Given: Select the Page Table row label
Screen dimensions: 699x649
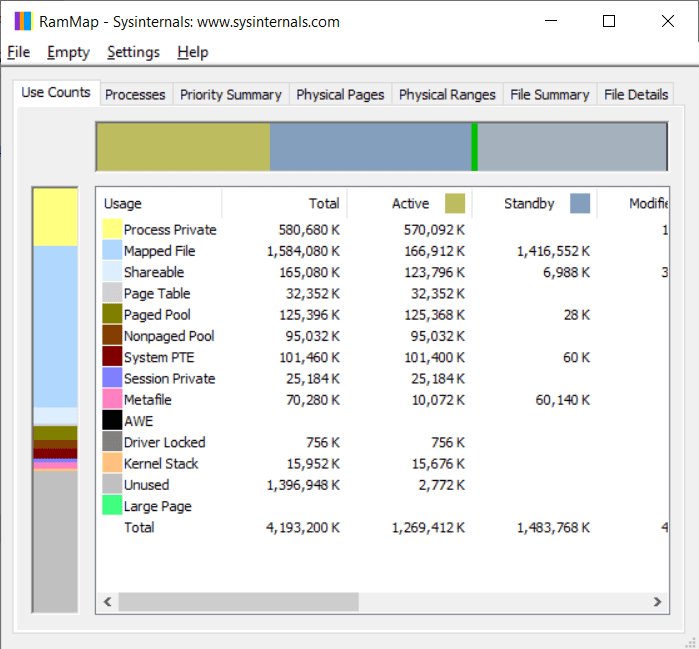Looking at the screenshot, I should coord(157,293).
